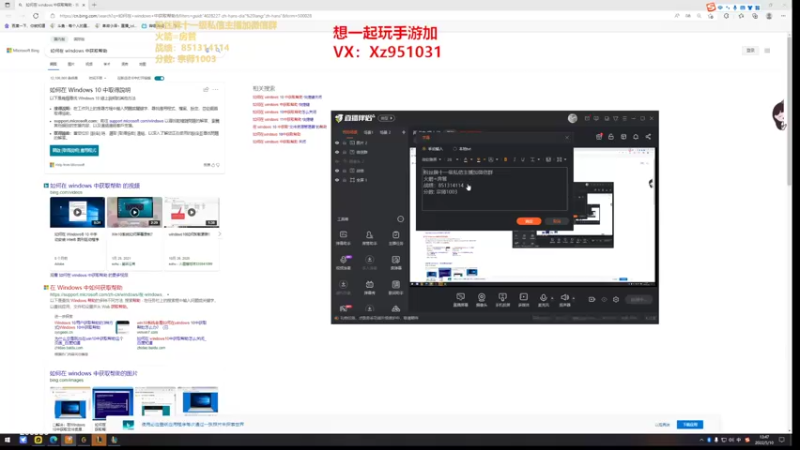Image resolution: width=800 pixels, height=450 pixels.
Task: Open the mode dropdown beside the app logo
Action: (x=386, y=118)
